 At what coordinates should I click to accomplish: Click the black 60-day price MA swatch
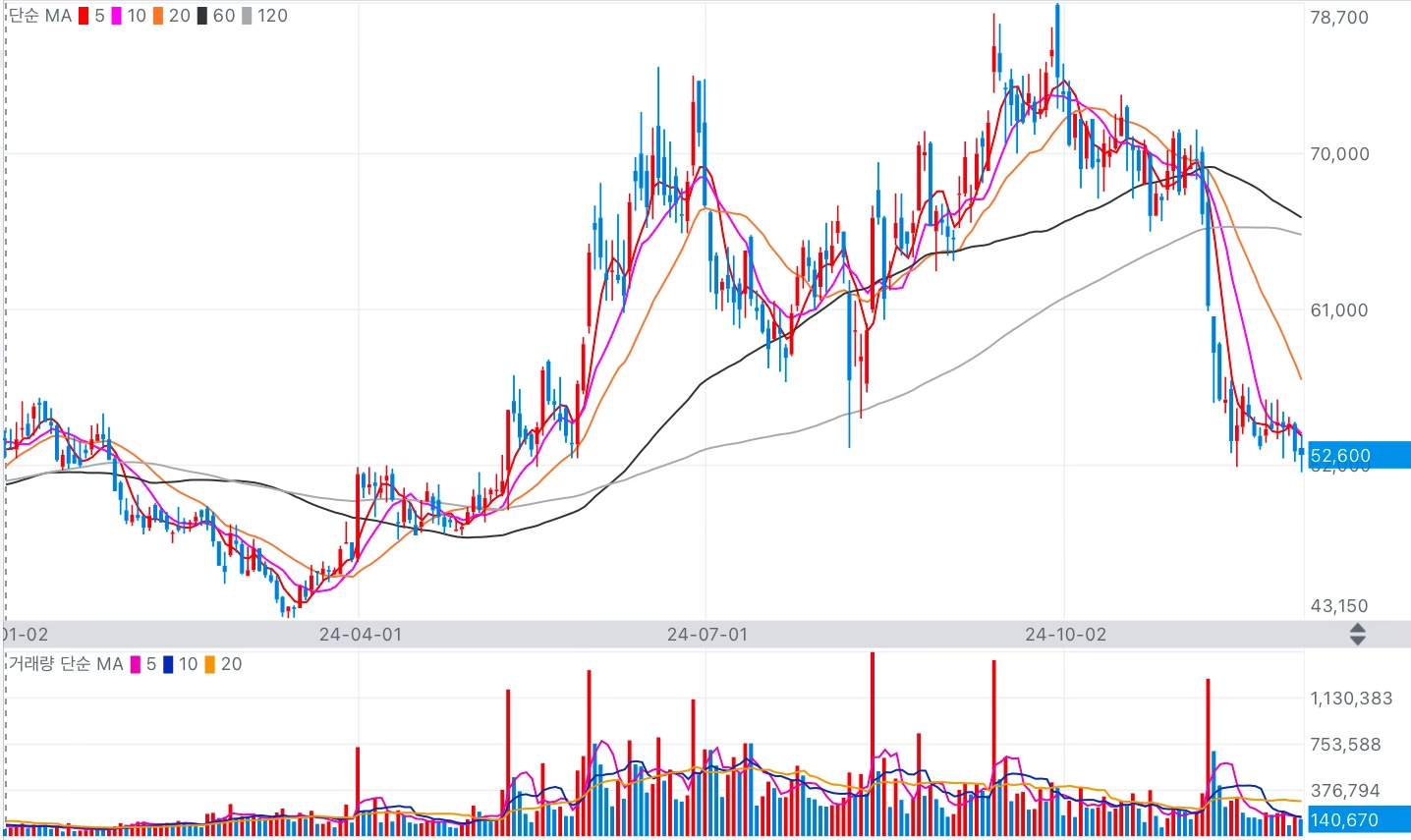201,16
